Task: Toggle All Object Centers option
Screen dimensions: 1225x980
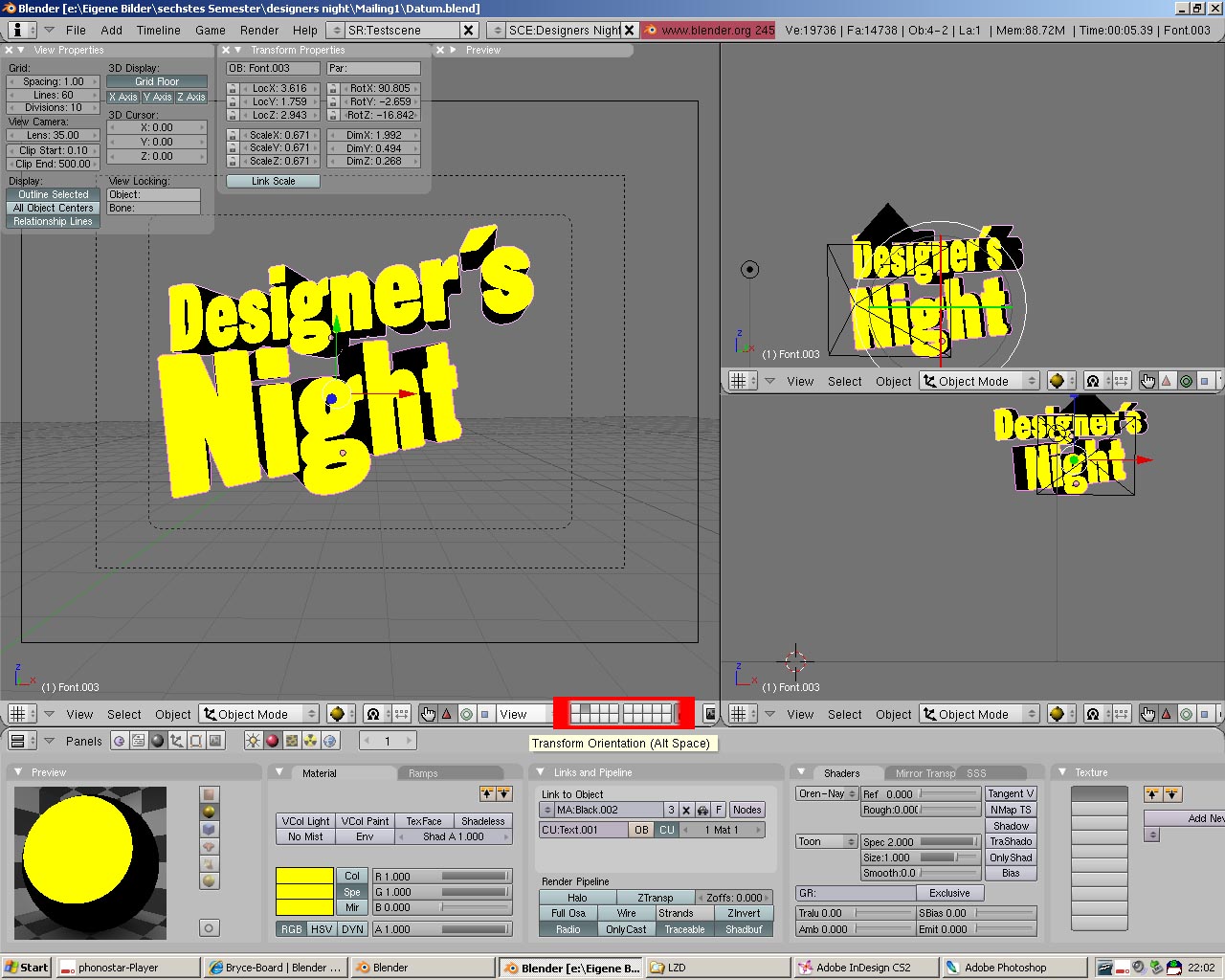Action: click(54, 208)
